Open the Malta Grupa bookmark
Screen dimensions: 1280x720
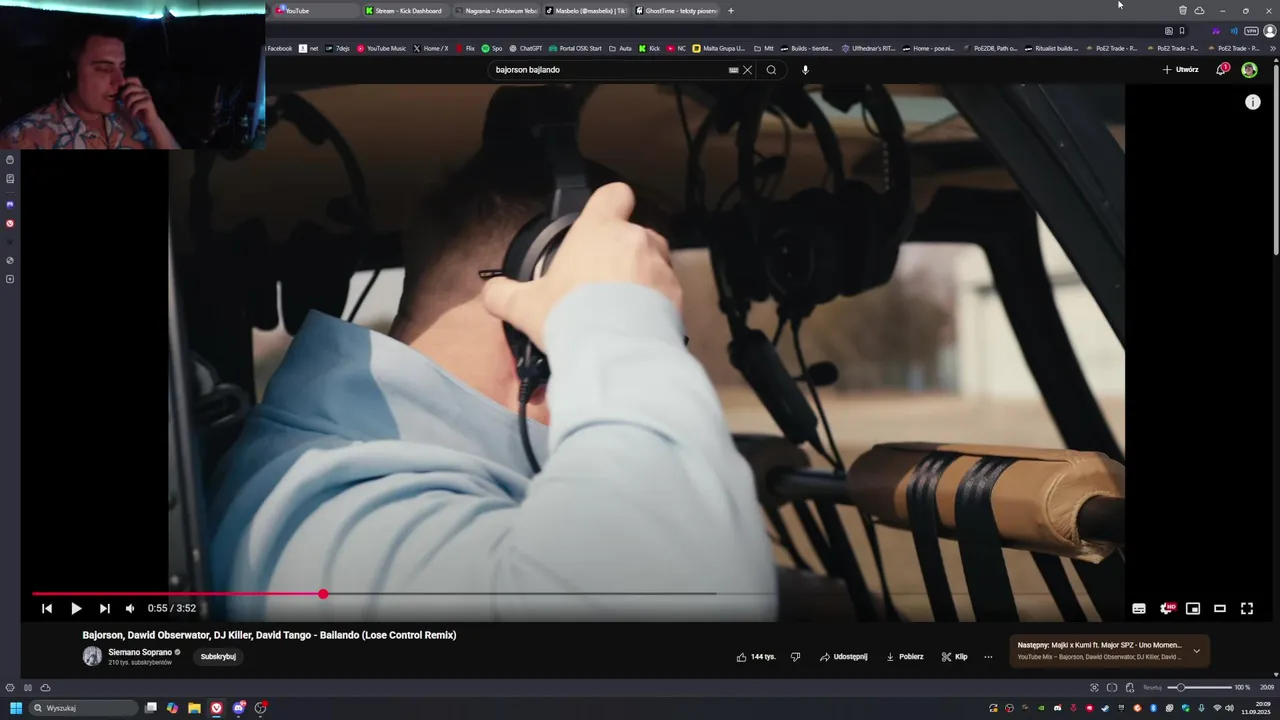719,48
